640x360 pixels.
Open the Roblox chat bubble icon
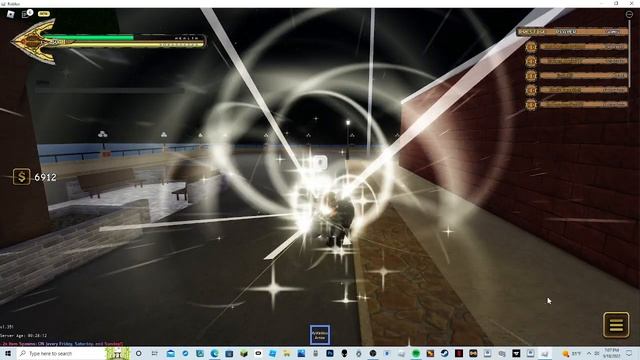(x=26, y=14)
